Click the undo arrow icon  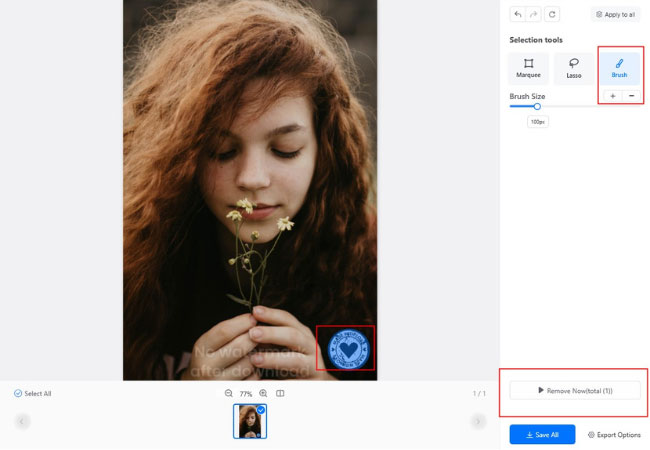click(x=517, y=14)
